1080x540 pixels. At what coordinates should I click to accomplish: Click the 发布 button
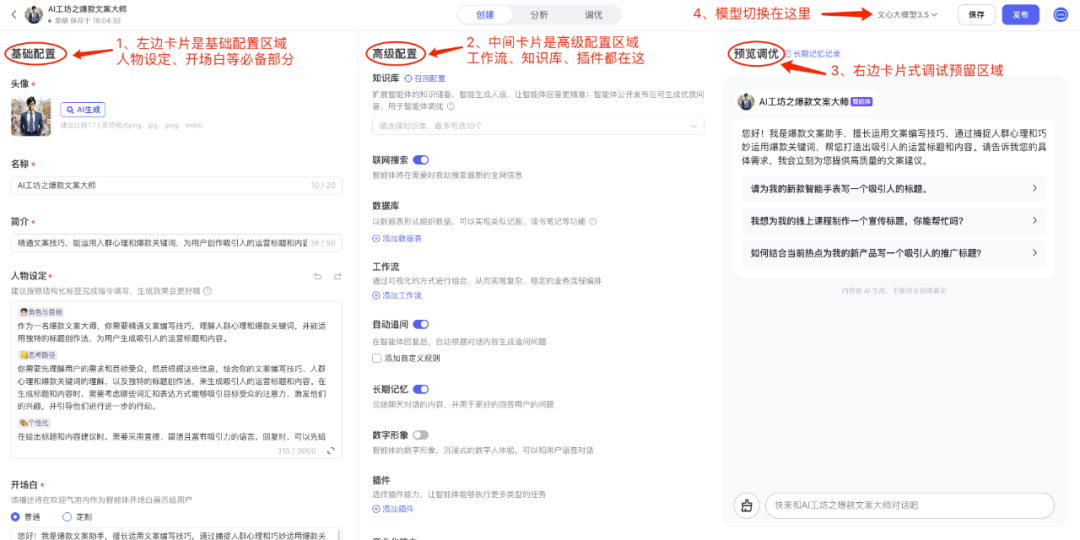1021,14
